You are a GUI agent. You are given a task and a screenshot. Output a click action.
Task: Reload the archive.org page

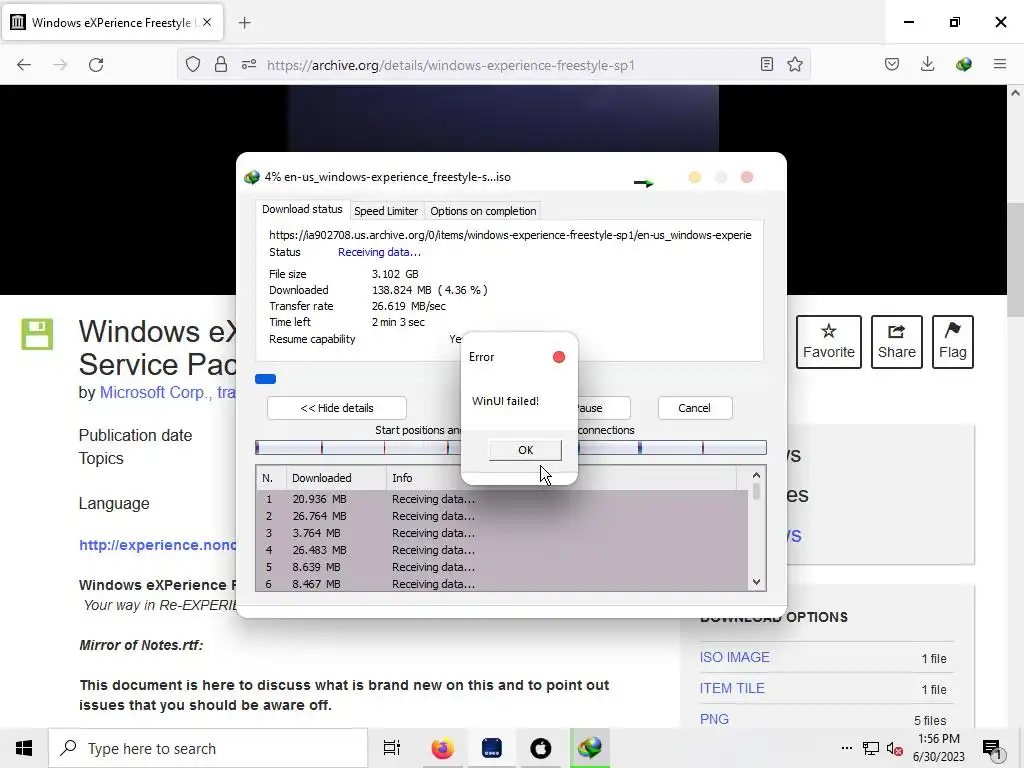[96, 65]
